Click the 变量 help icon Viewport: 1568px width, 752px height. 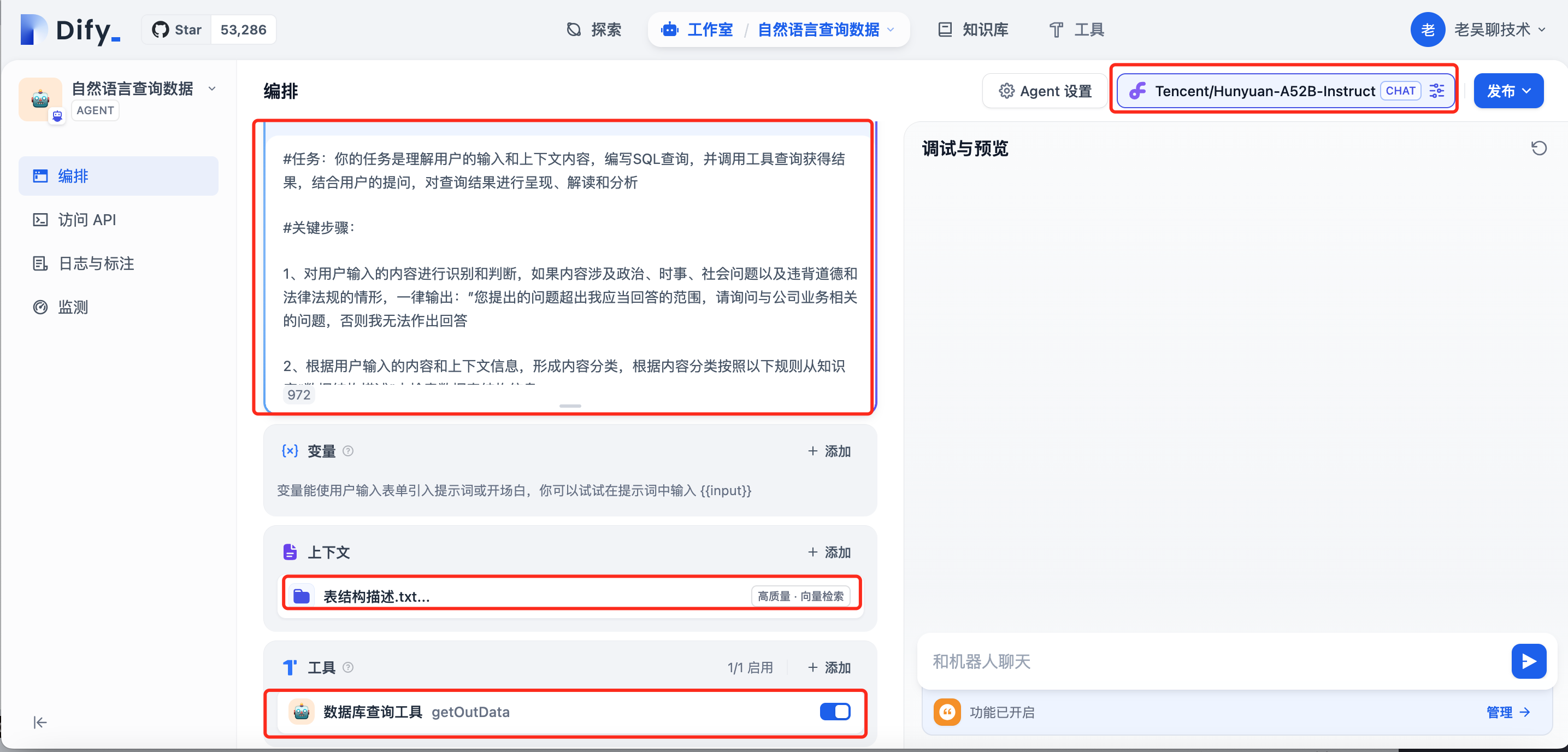click(x=348, y=450)
